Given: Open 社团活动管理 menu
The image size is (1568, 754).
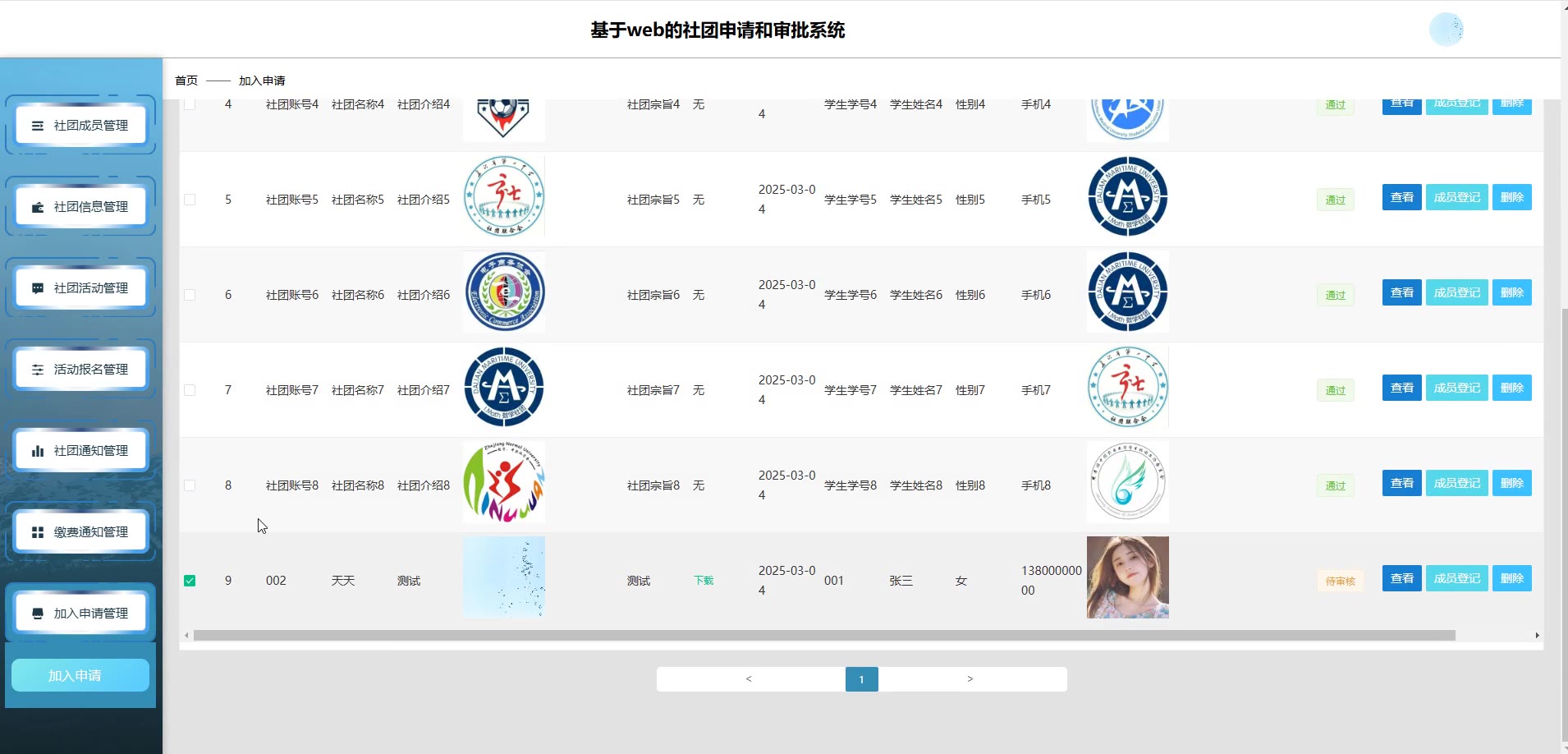Looking at the screenshot, I should coord(80,288).
